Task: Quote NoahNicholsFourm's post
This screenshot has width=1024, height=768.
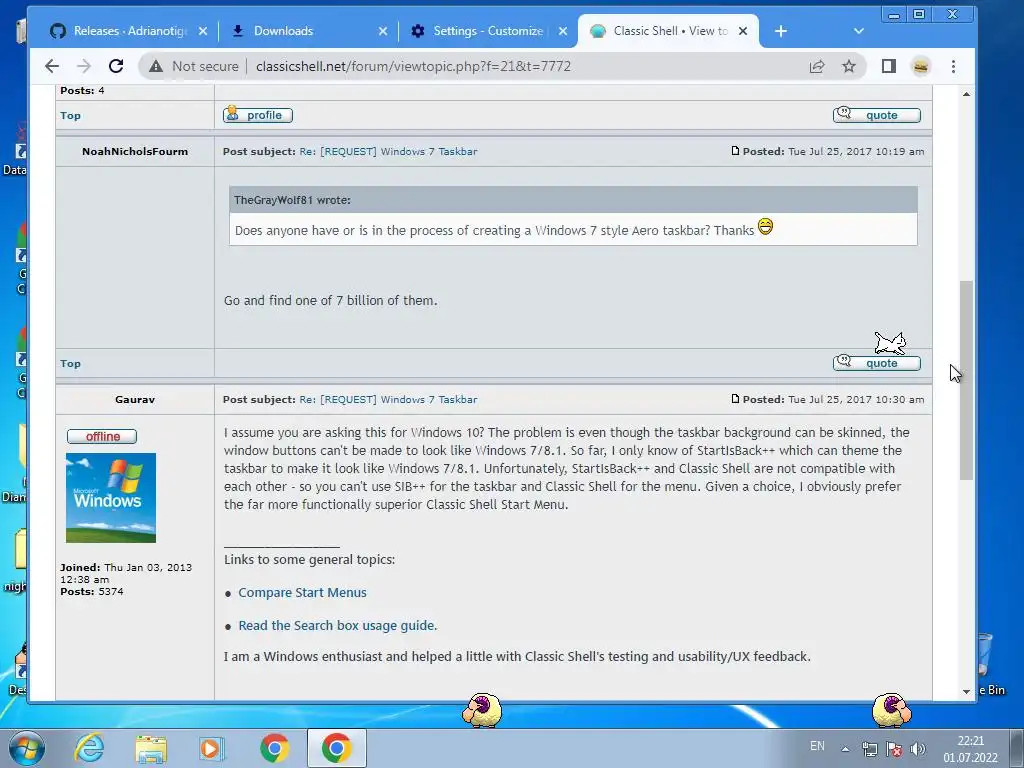Action: [876, 363]
